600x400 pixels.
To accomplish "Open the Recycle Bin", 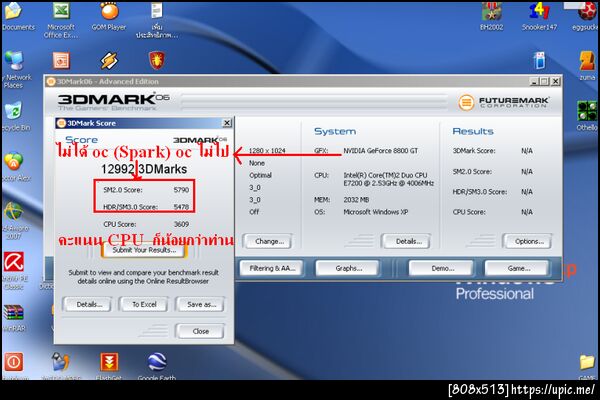I will (15, 116).
